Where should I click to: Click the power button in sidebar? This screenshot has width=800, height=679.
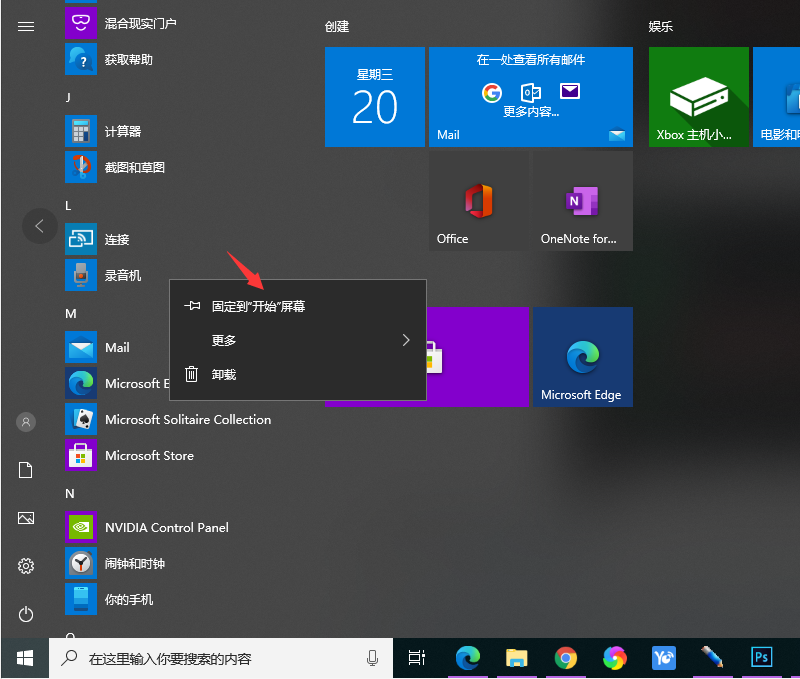[26, 614]
